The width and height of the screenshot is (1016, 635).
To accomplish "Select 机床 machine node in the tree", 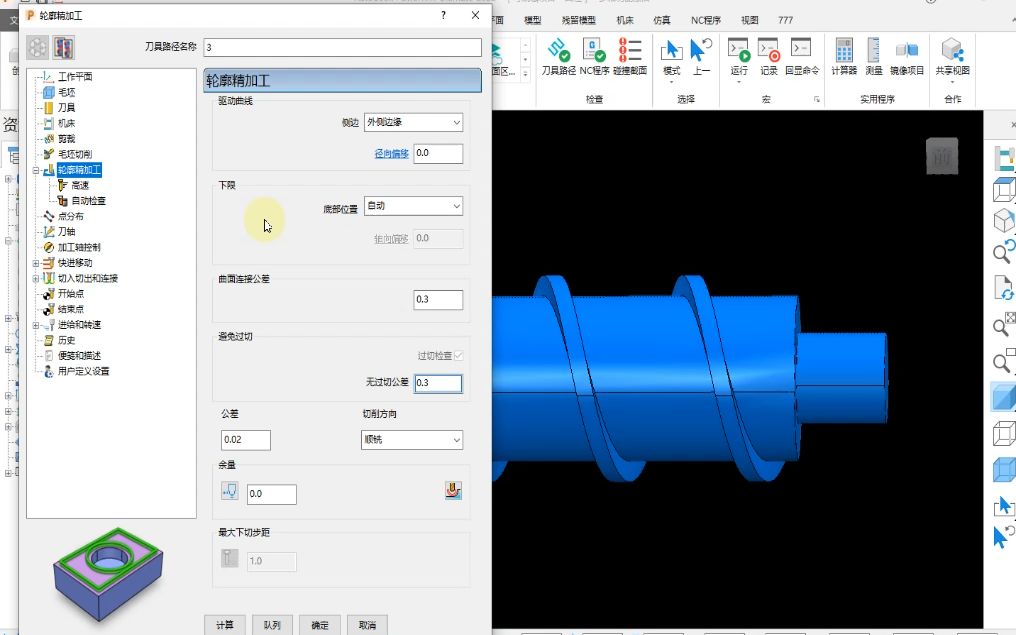I will (66, 123).
